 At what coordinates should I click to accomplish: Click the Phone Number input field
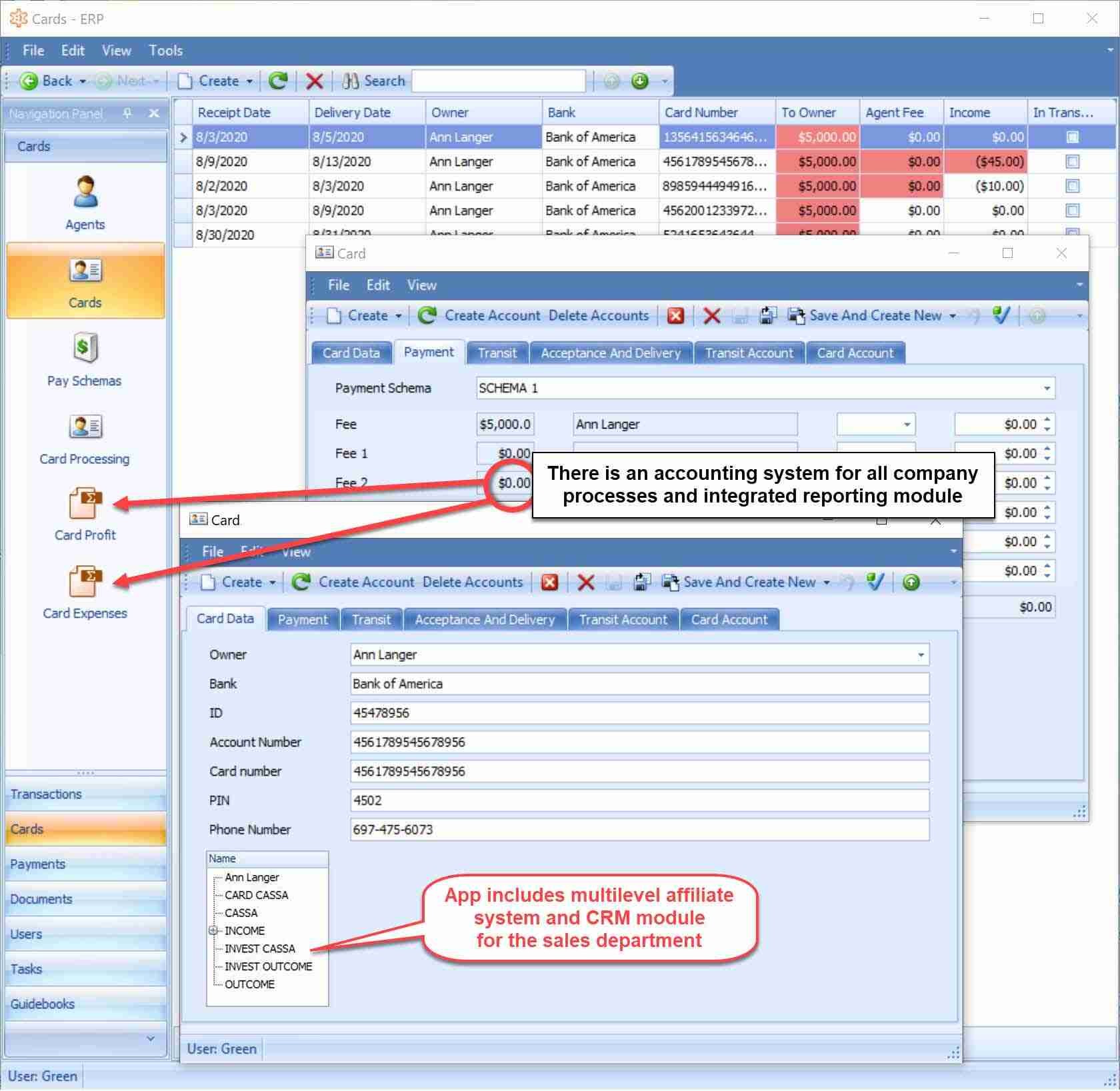[x=639, y=830]
